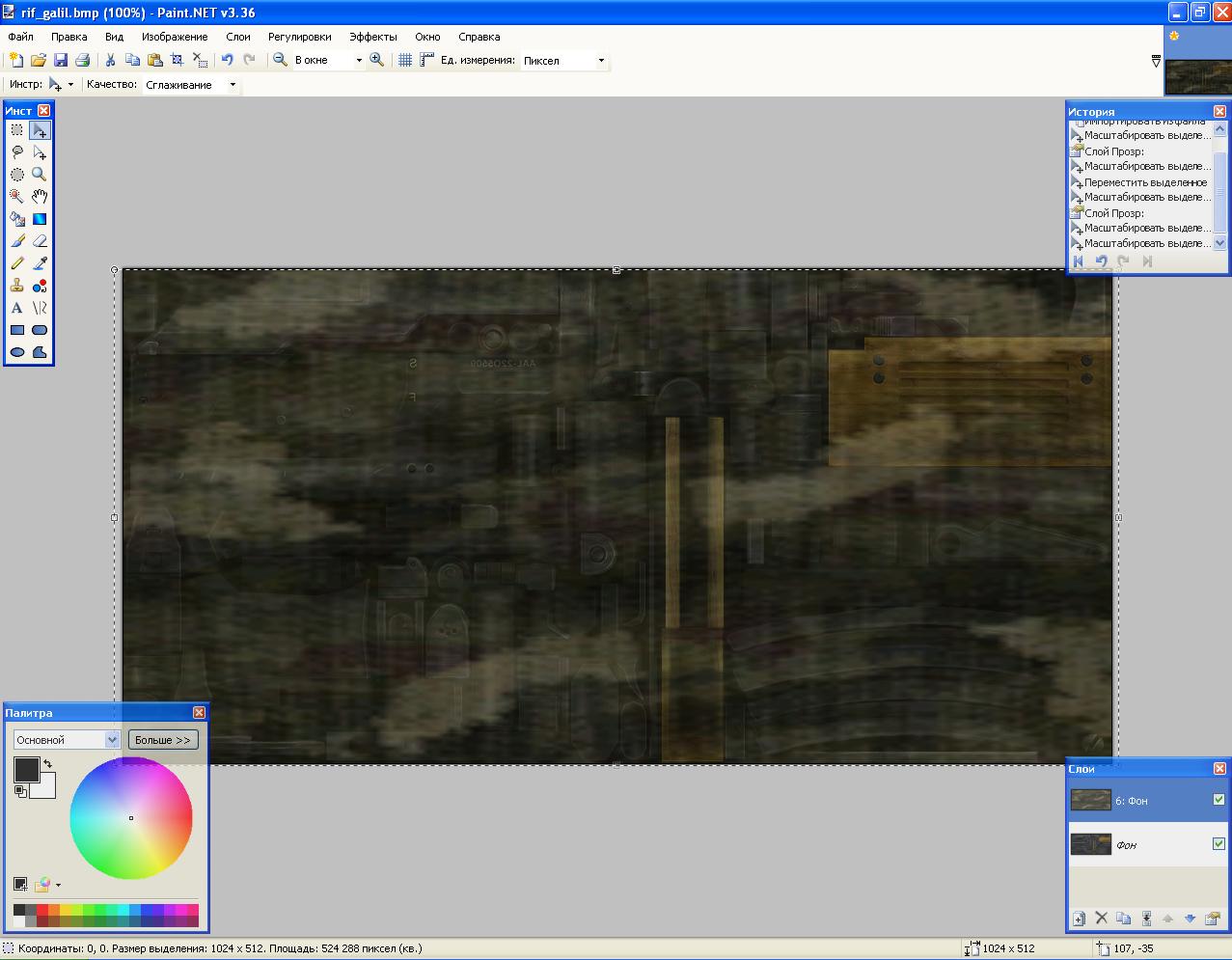Select the Lasso Select tool
Viewport: 1232px width, 960px height.
17,152
